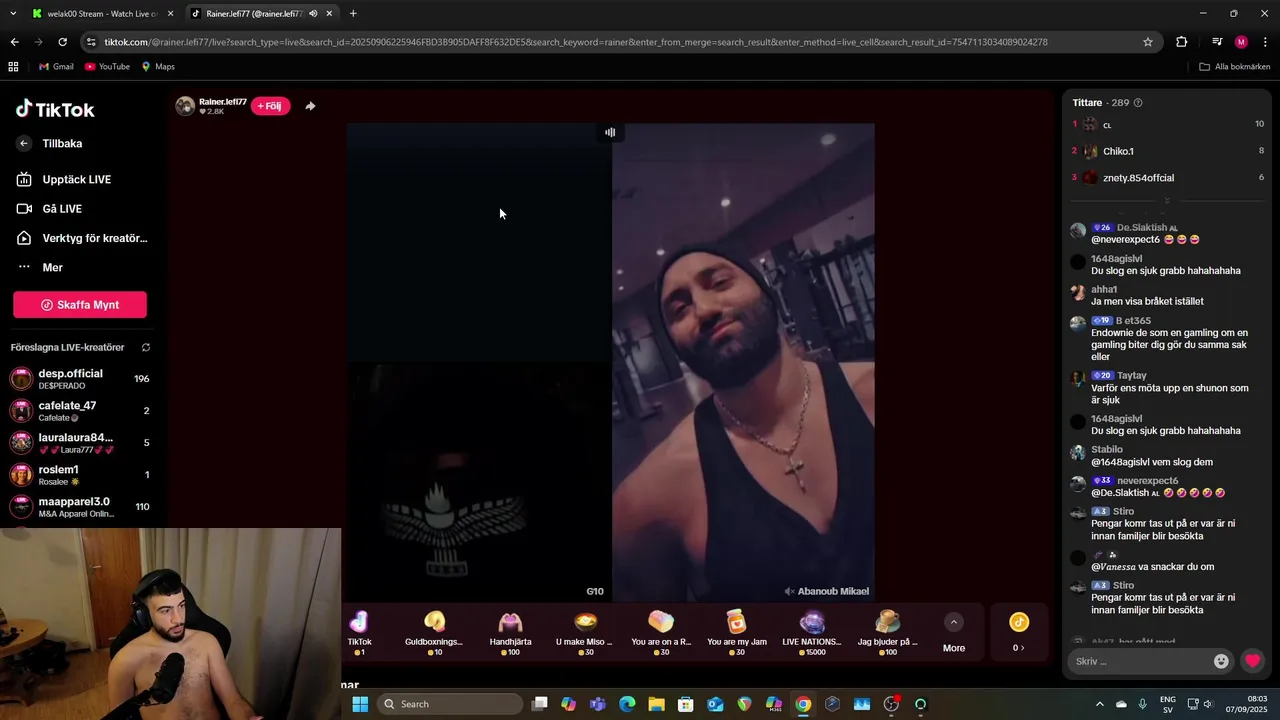
Task: Switch to the welak00 Stream browser tab
Action: [100, 13]
